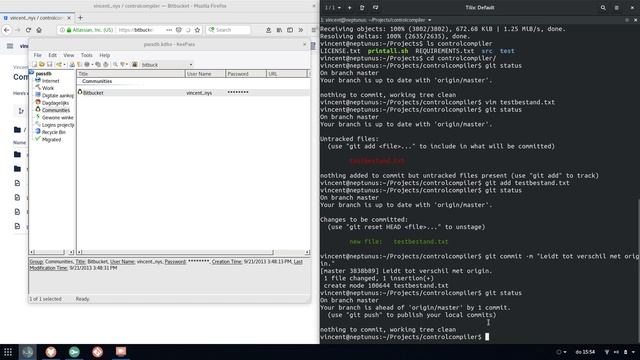
Task: Click Firefox sidebar icon in toolbar
Action: [x=290, y=30]
